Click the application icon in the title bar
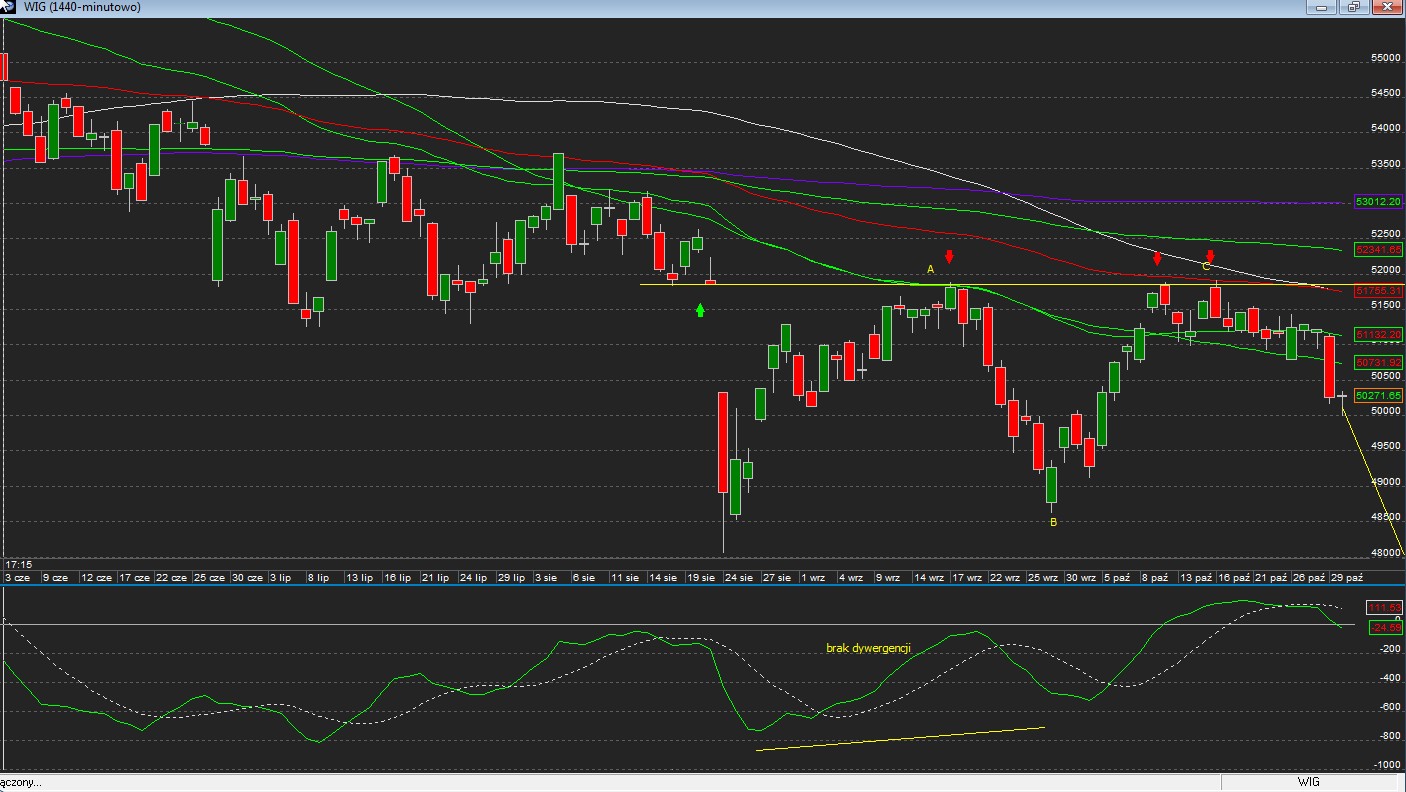 pos(7,7)
